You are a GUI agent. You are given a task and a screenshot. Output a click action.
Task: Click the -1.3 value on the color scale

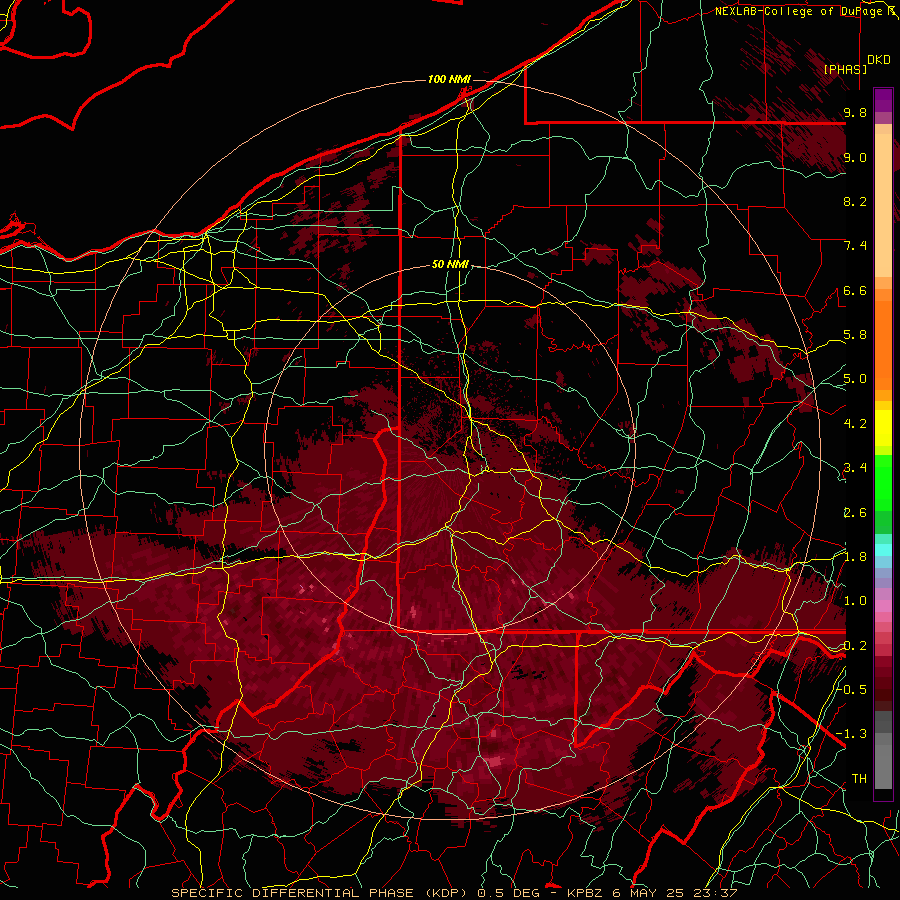point(852,734)
